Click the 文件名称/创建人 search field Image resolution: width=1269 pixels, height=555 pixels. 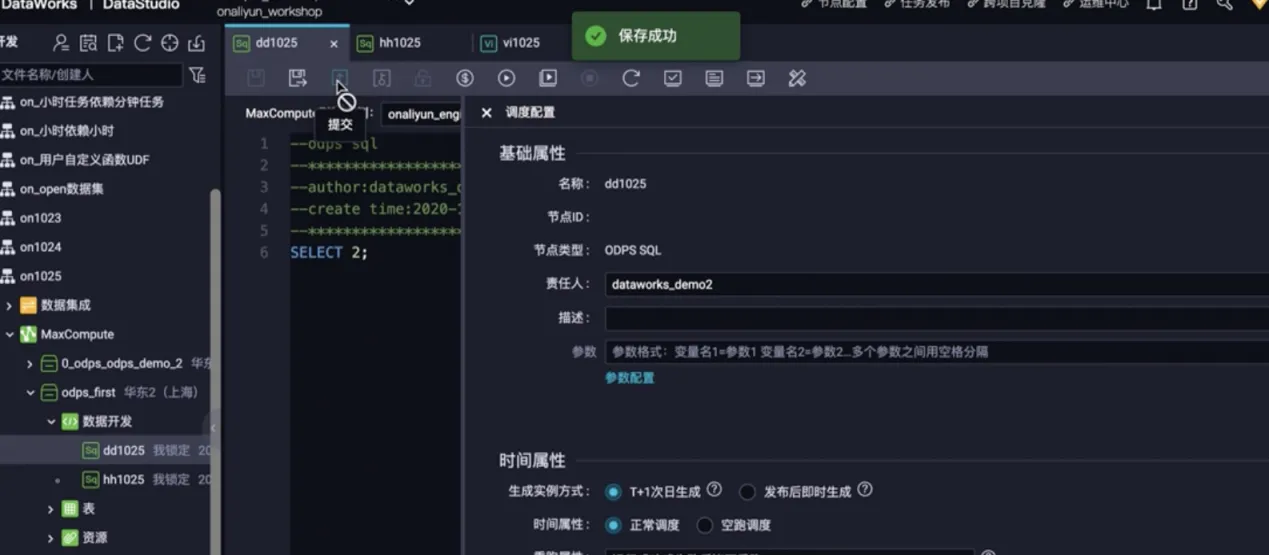91,75
